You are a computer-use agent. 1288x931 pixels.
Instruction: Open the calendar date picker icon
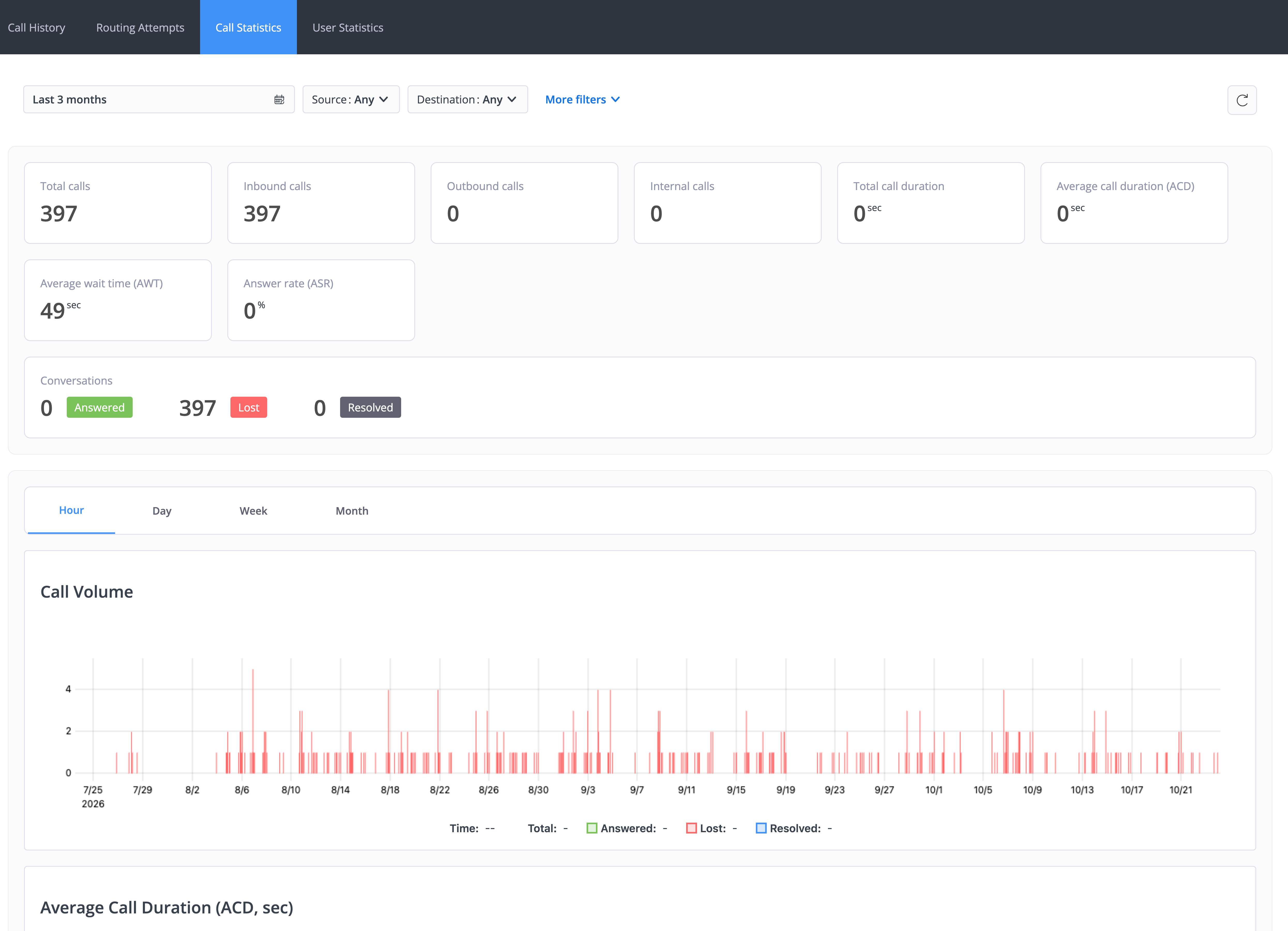point(279,99)
